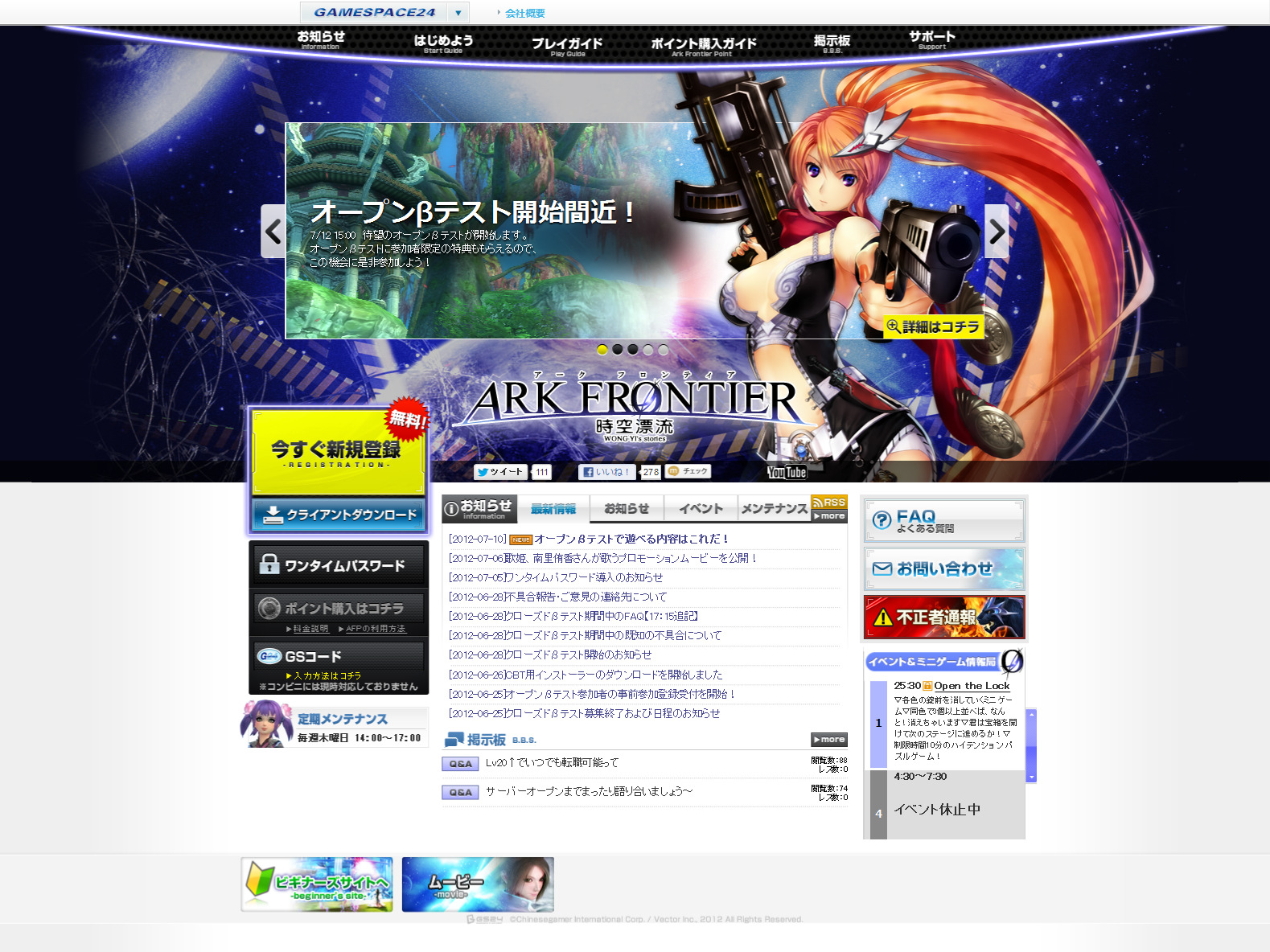The image size is (1270, 952).
Task: Open ワンタイムパスワード lock button
Action: point(339,565)
